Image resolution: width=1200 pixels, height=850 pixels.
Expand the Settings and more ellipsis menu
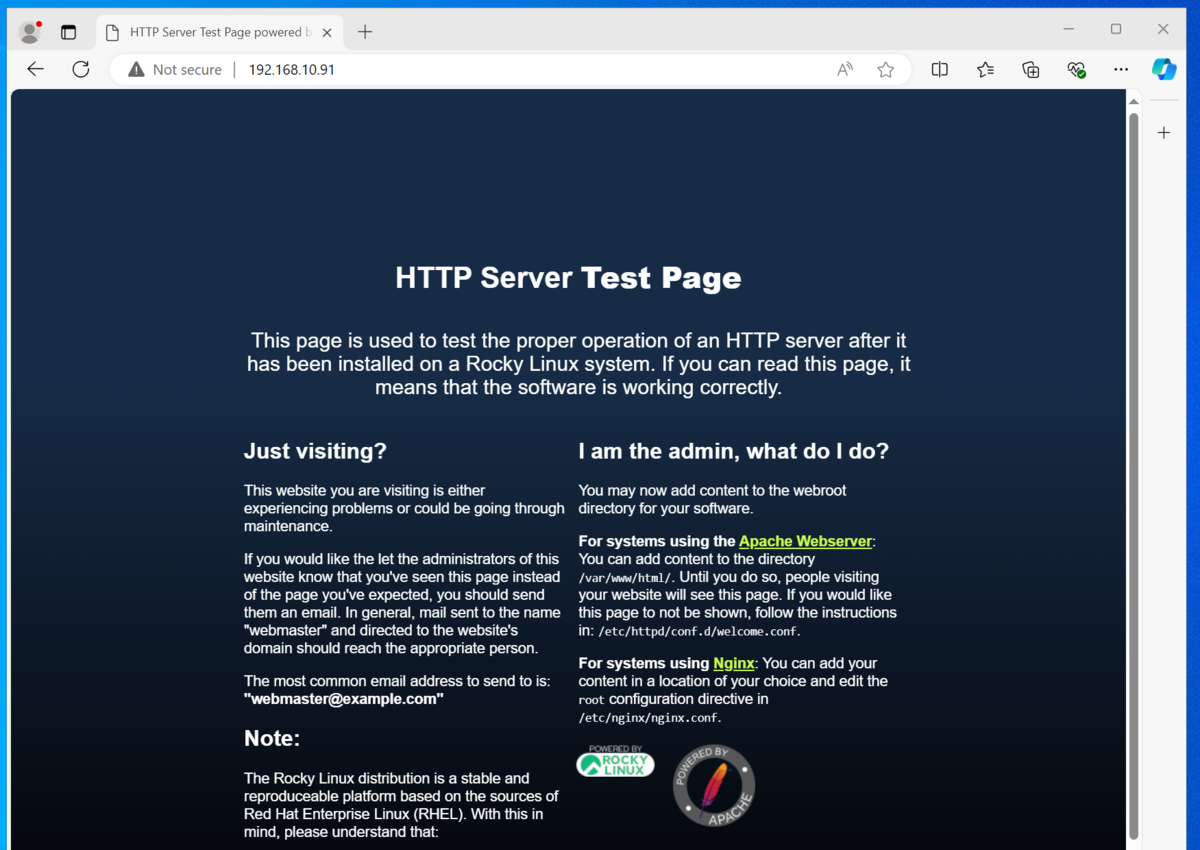tap(1121, 69)
